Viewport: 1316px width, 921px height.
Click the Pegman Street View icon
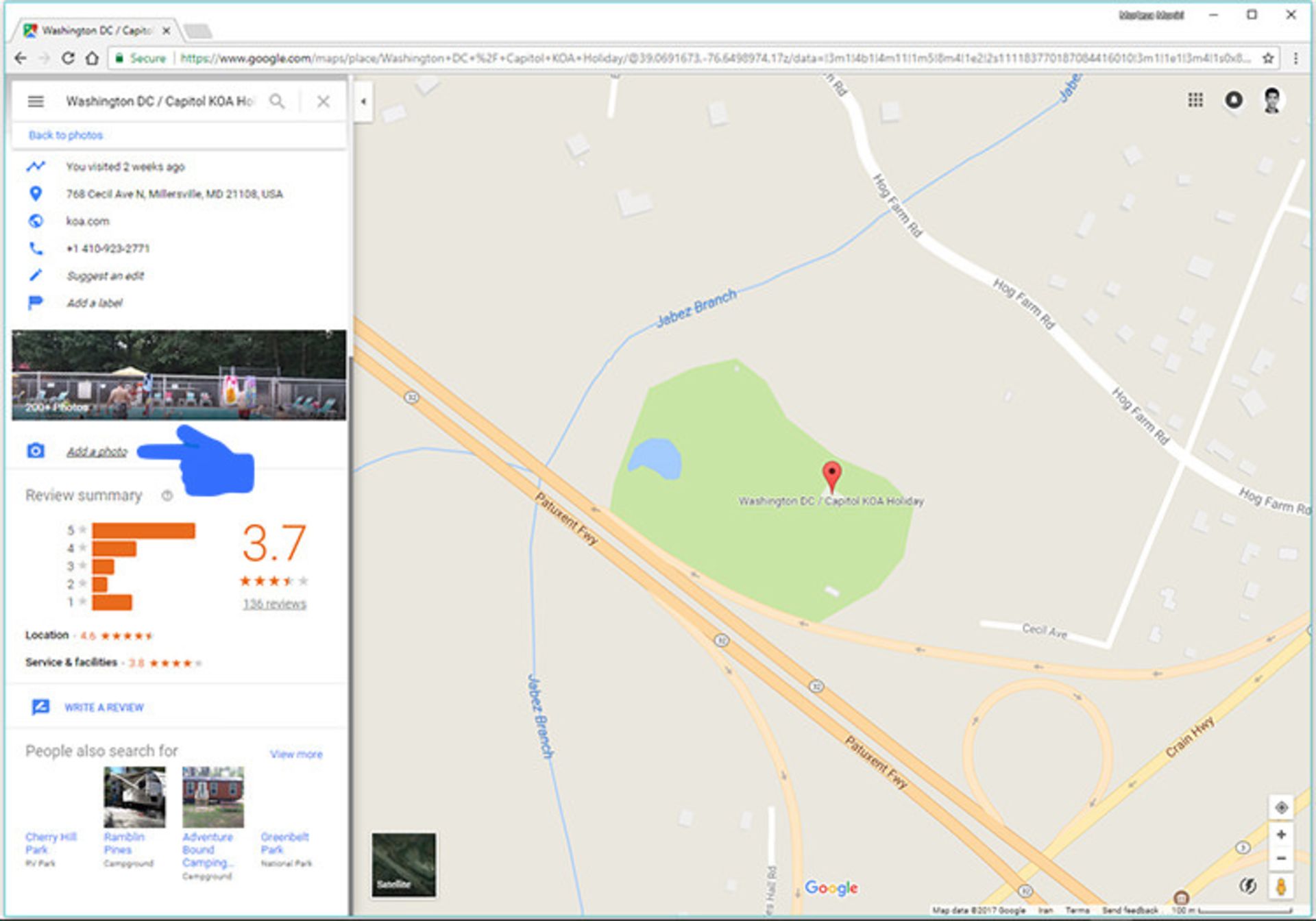(x=1281, y=886)
